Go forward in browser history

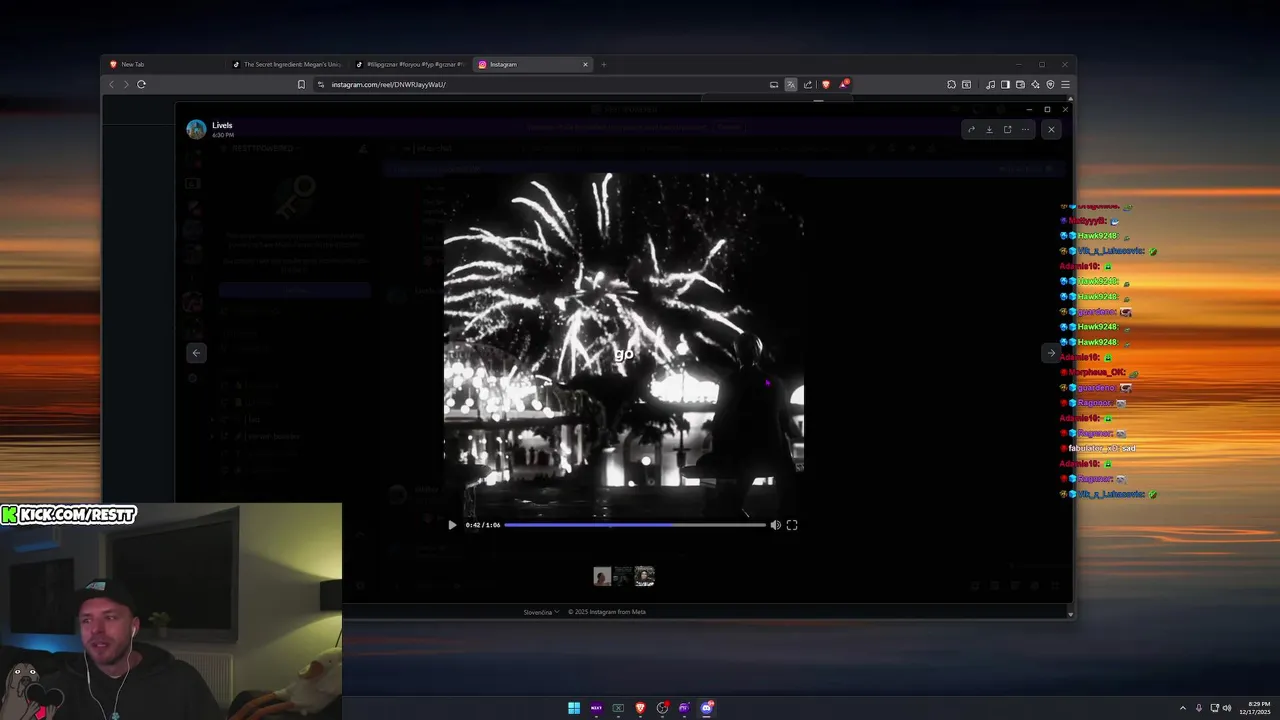[x=125, y=84]
